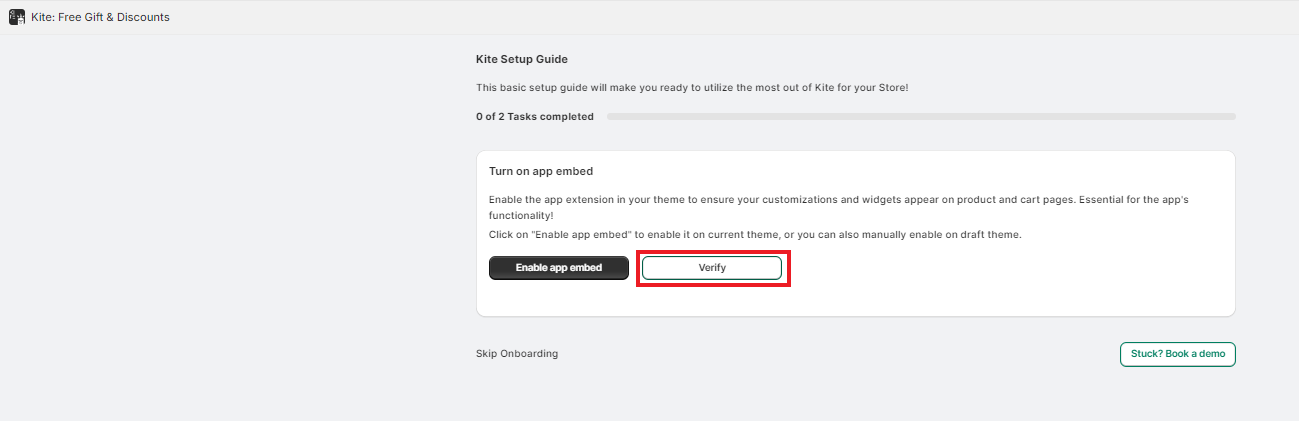Click the blank area of the top header bar
The width and height of the screenshot is (1299, 421).
tap(700, 17)
